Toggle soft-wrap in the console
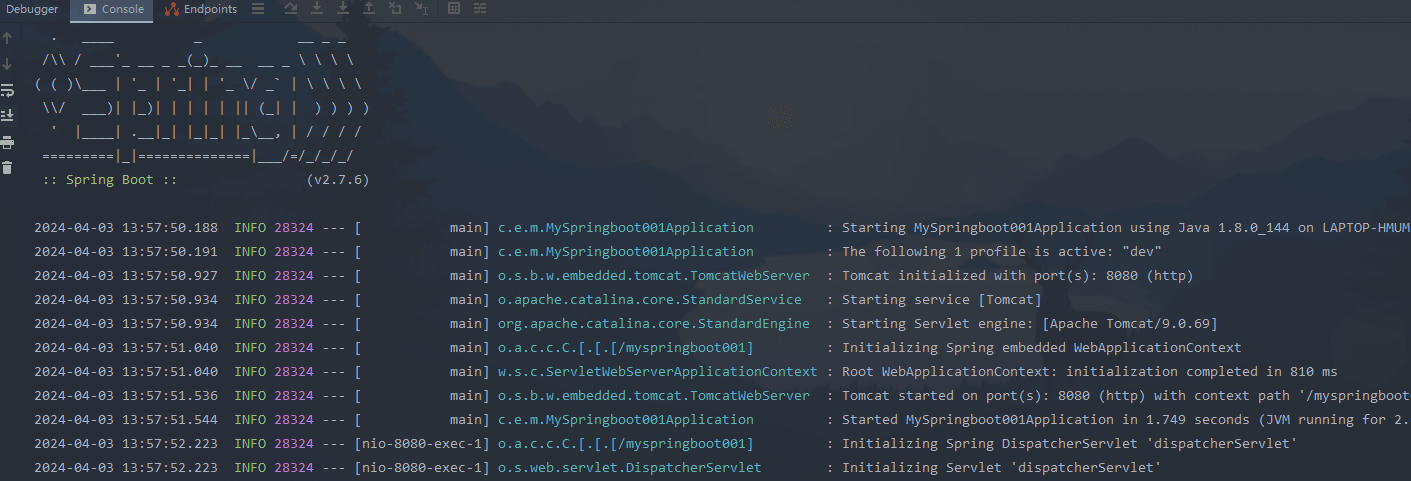 [7, 90]
